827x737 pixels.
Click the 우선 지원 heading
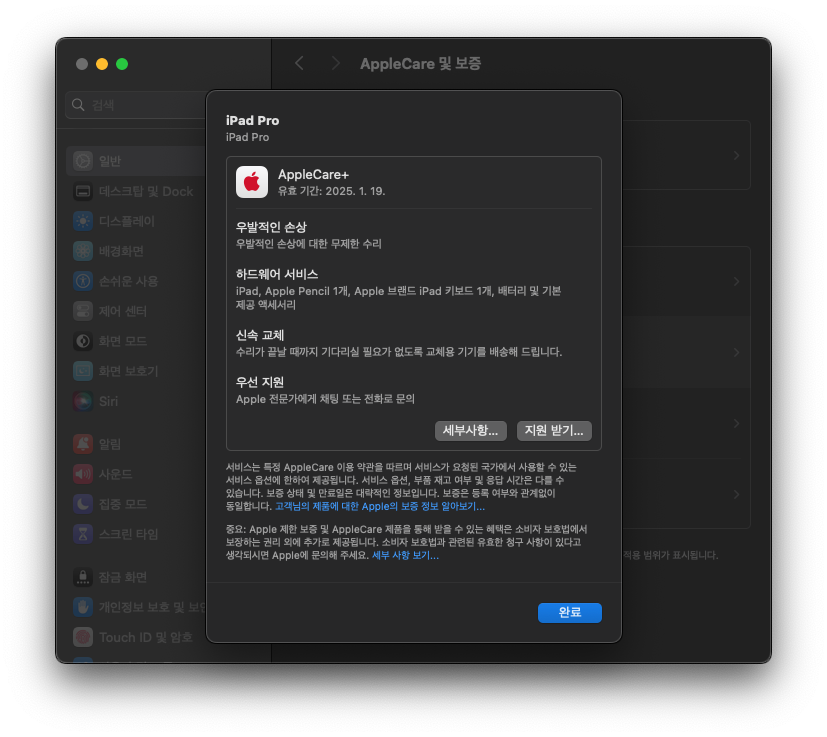(x=260, y=382)
